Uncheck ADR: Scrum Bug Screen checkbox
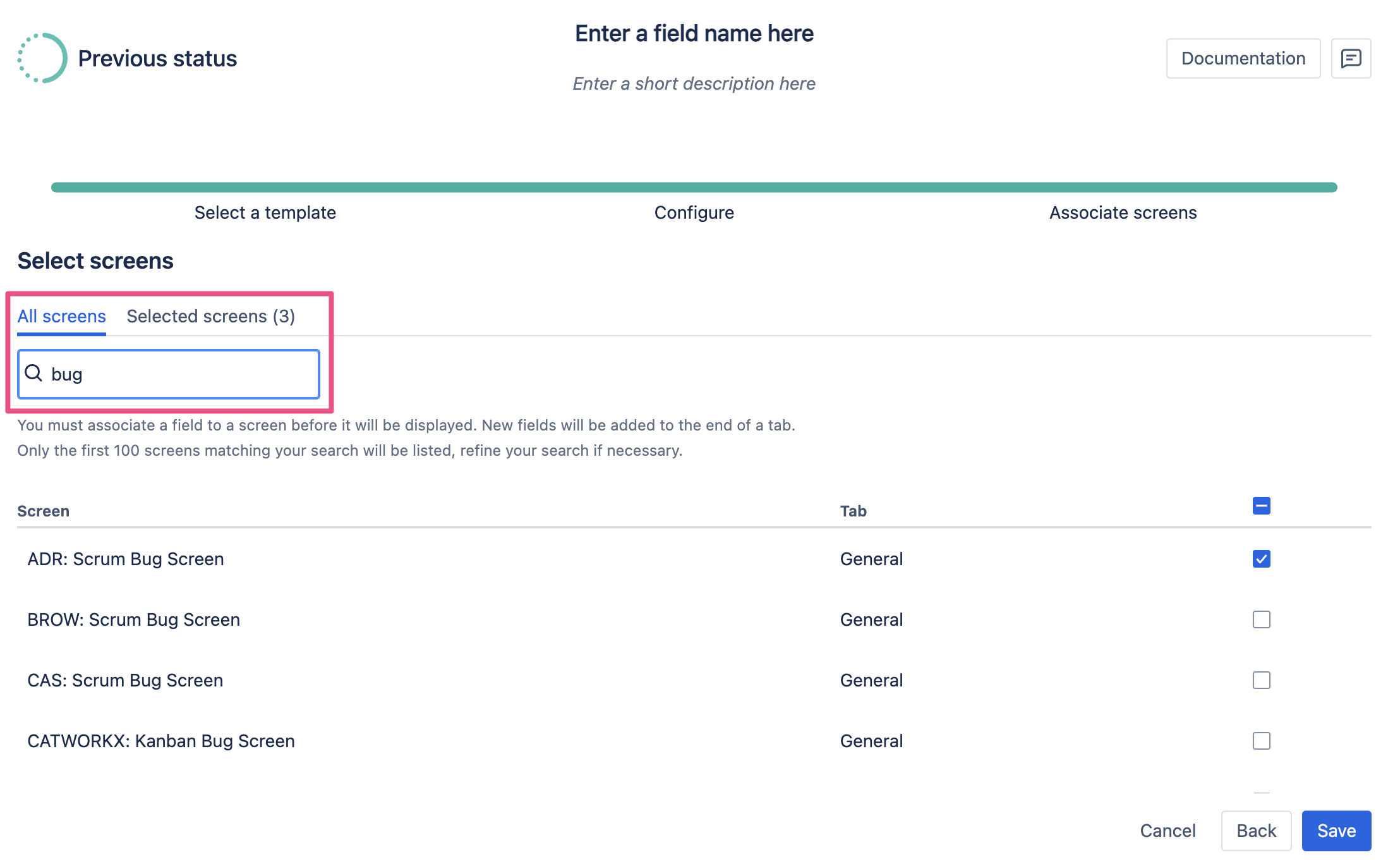The width and height of the screenshot is (1400, 866). 1261,559
